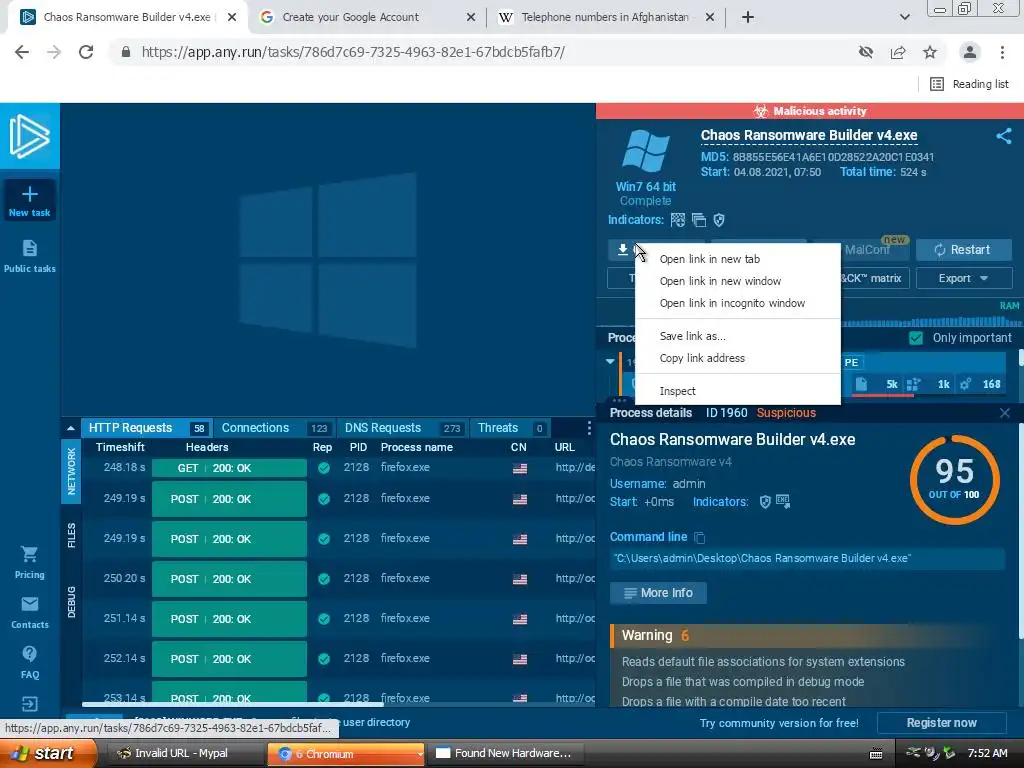
Task: Click the US flag for the 248.18 s request
Action: tap(520, 468)
